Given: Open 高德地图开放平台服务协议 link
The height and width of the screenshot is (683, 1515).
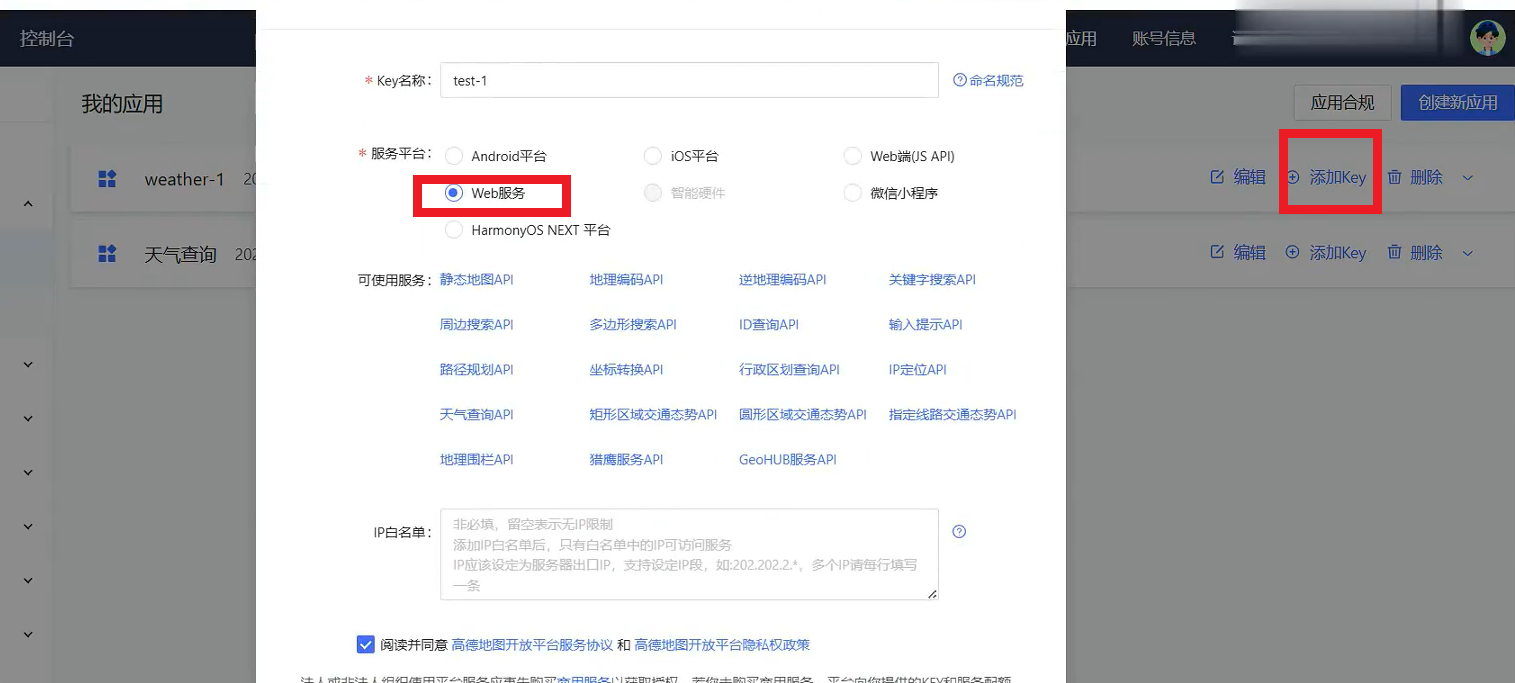Looking at the screenshot, I should 532,645.
